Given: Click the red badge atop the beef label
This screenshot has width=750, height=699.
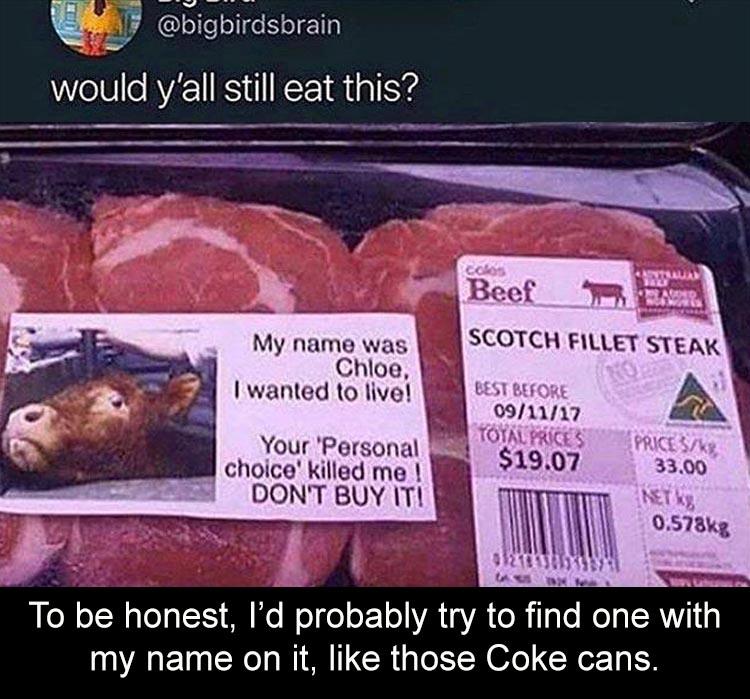Looking at the screenshot, I should (670, 292).
